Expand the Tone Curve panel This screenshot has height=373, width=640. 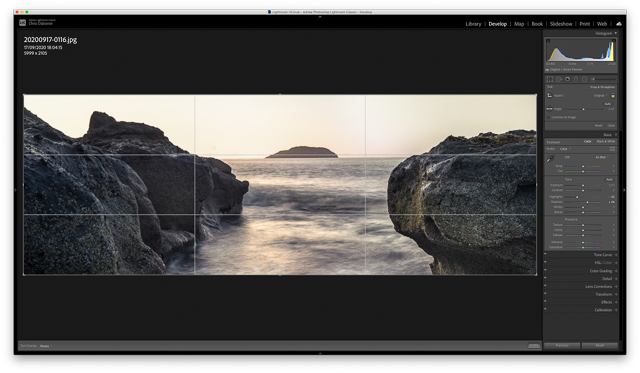pos(616,255)
